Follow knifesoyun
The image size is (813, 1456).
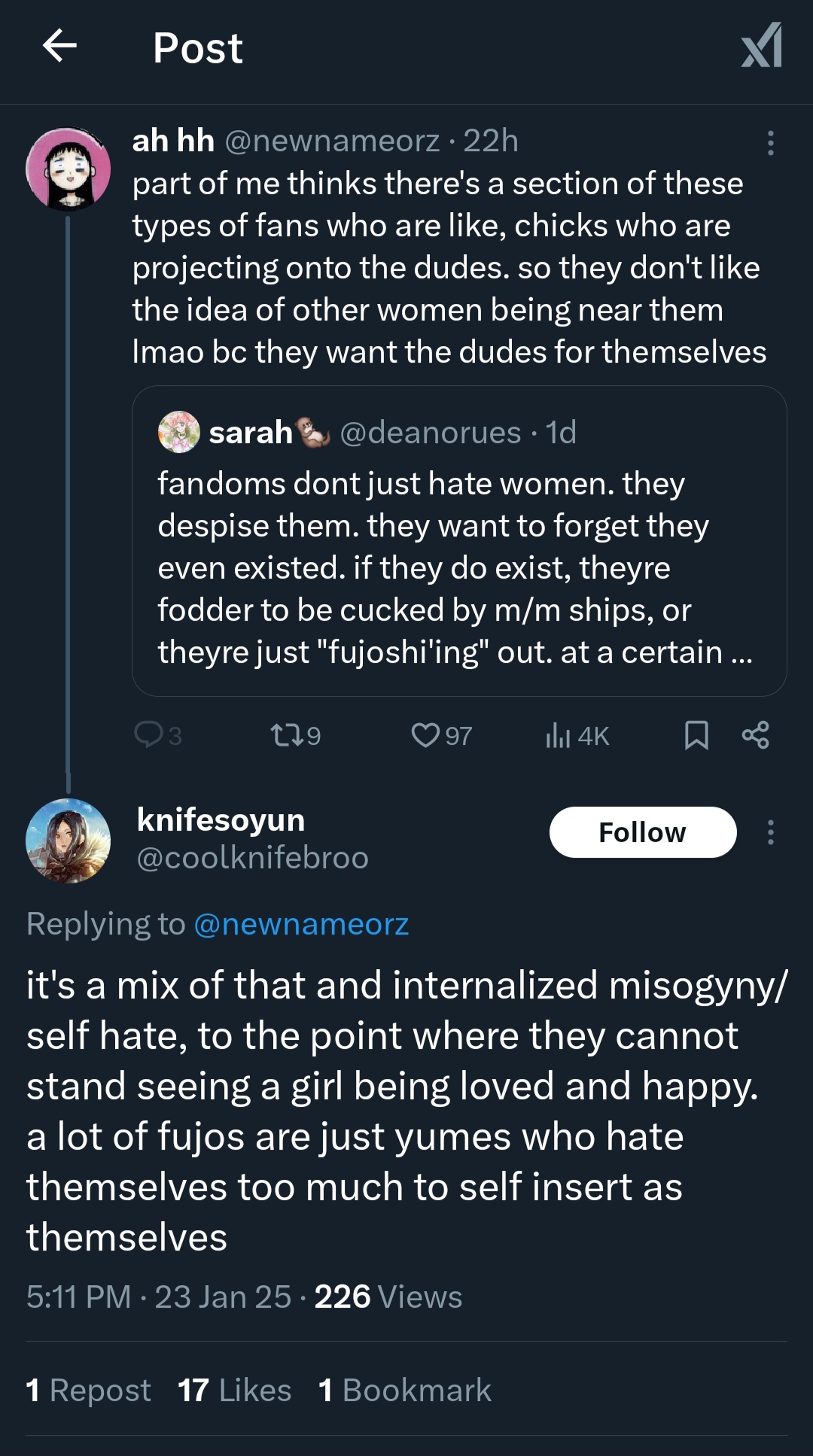642,832
